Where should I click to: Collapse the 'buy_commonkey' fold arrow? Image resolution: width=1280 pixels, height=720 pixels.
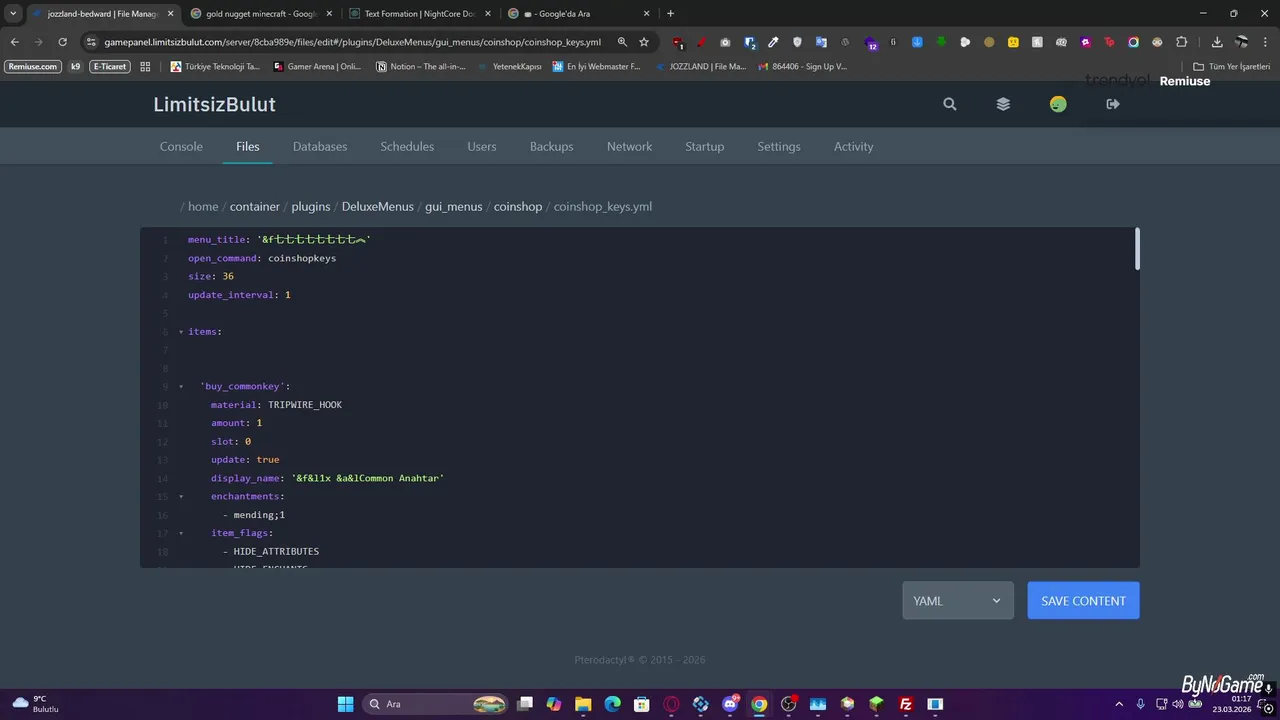pos(181,386)
